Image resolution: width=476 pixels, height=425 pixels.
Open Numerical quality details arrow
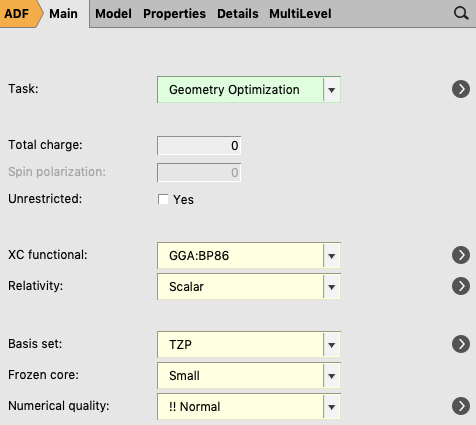point(461,406)
